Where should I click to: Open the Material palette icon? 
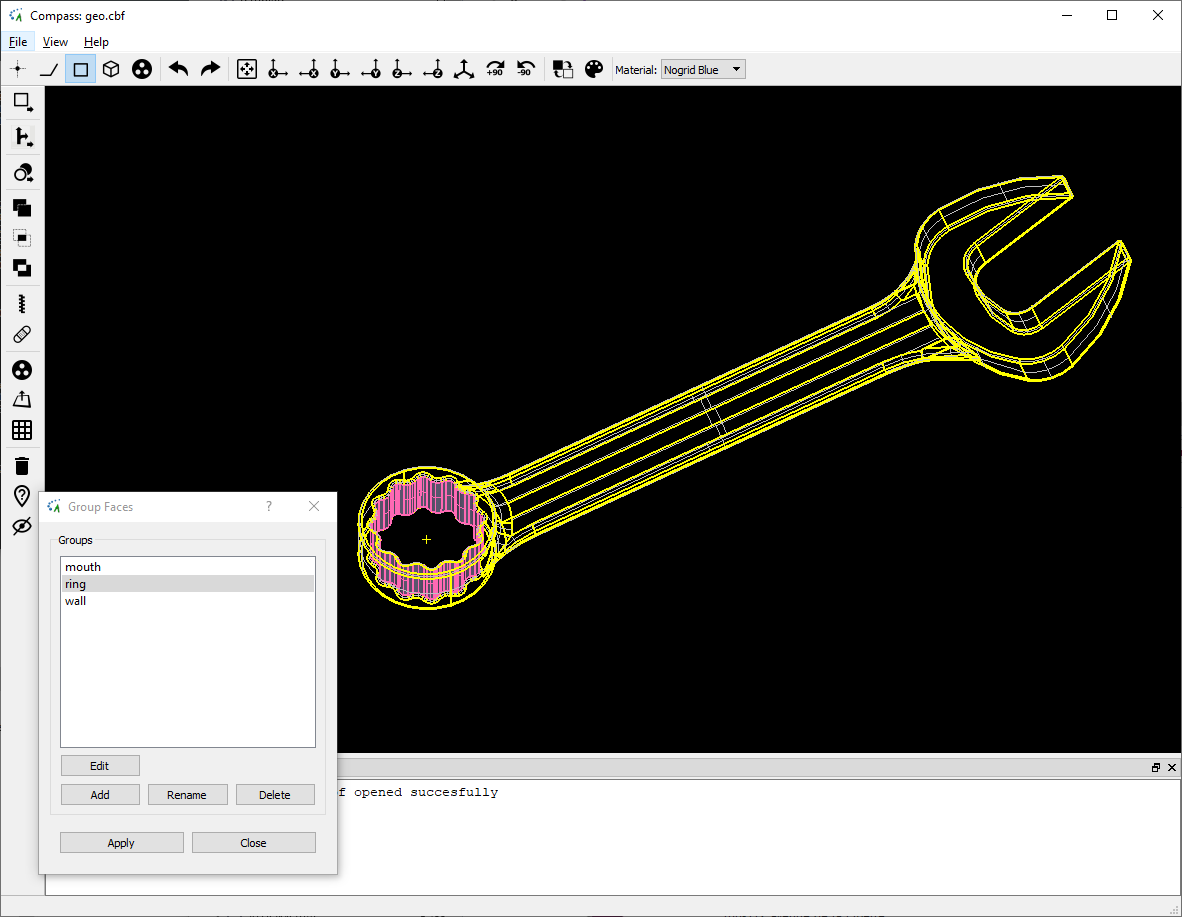(x=594, y=68)
